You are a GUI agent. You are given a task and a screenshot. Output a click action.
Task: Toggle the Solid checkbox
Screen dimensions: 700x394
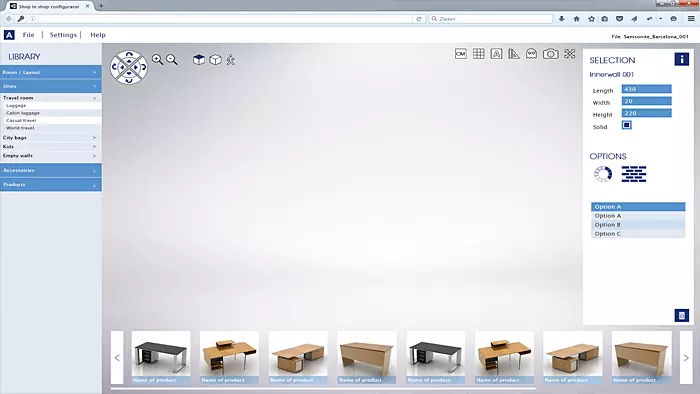626,125
